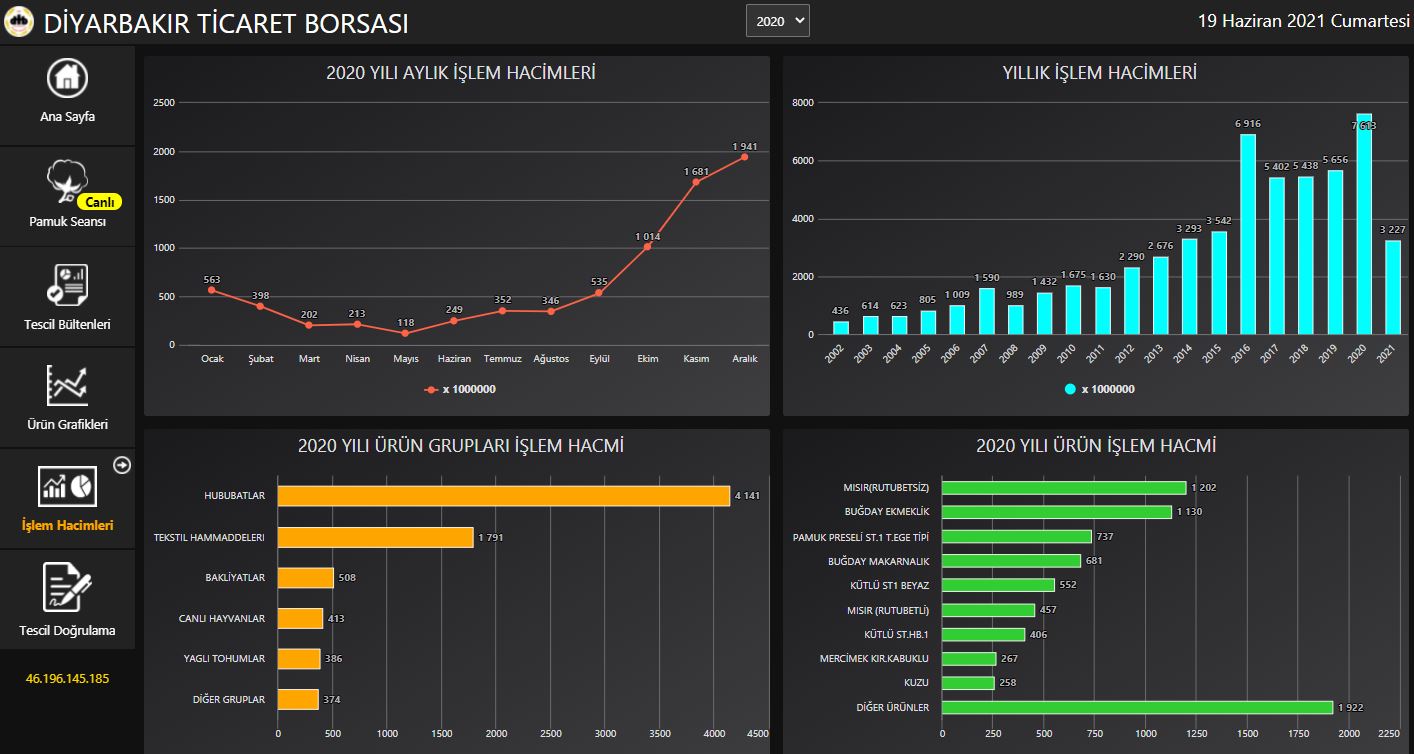The image size is (1414, 754).
Task: Click the İşlem Hacimleri menu label
Action: tap(67, 525)
